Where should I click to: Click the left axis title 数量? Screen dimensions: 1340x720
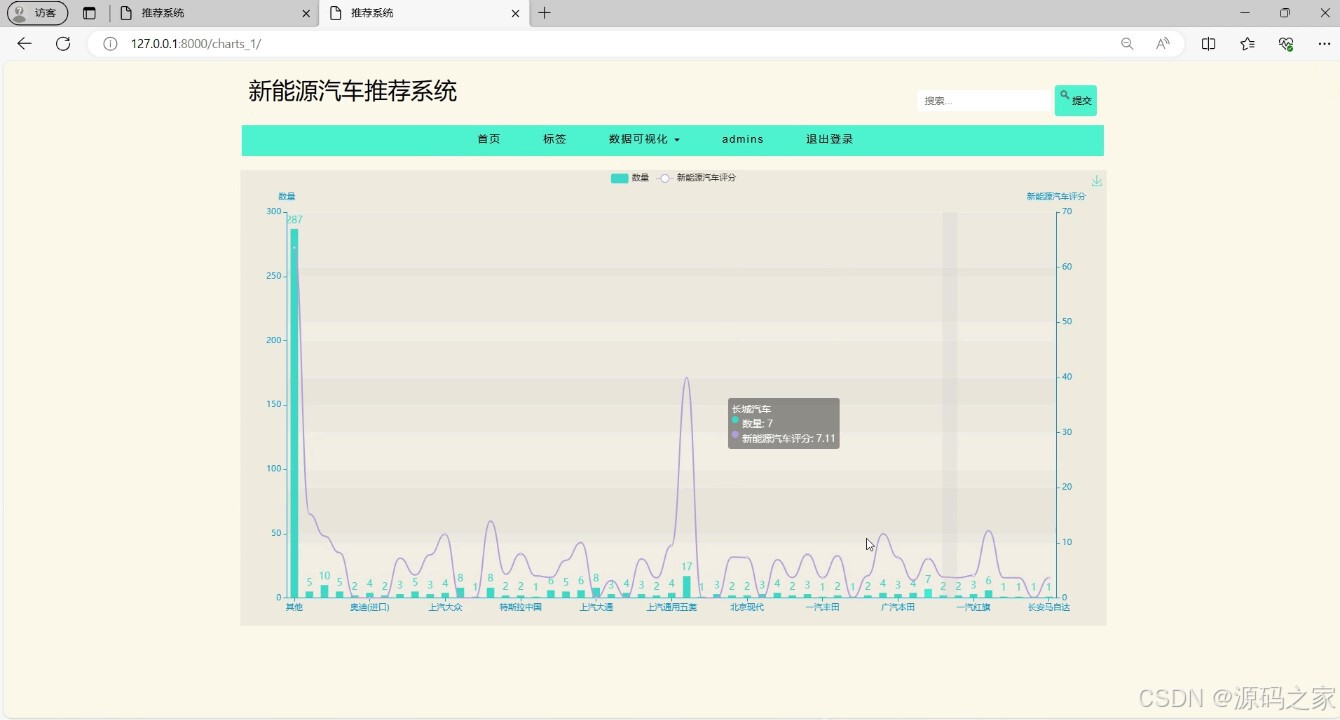click(287, 197)
